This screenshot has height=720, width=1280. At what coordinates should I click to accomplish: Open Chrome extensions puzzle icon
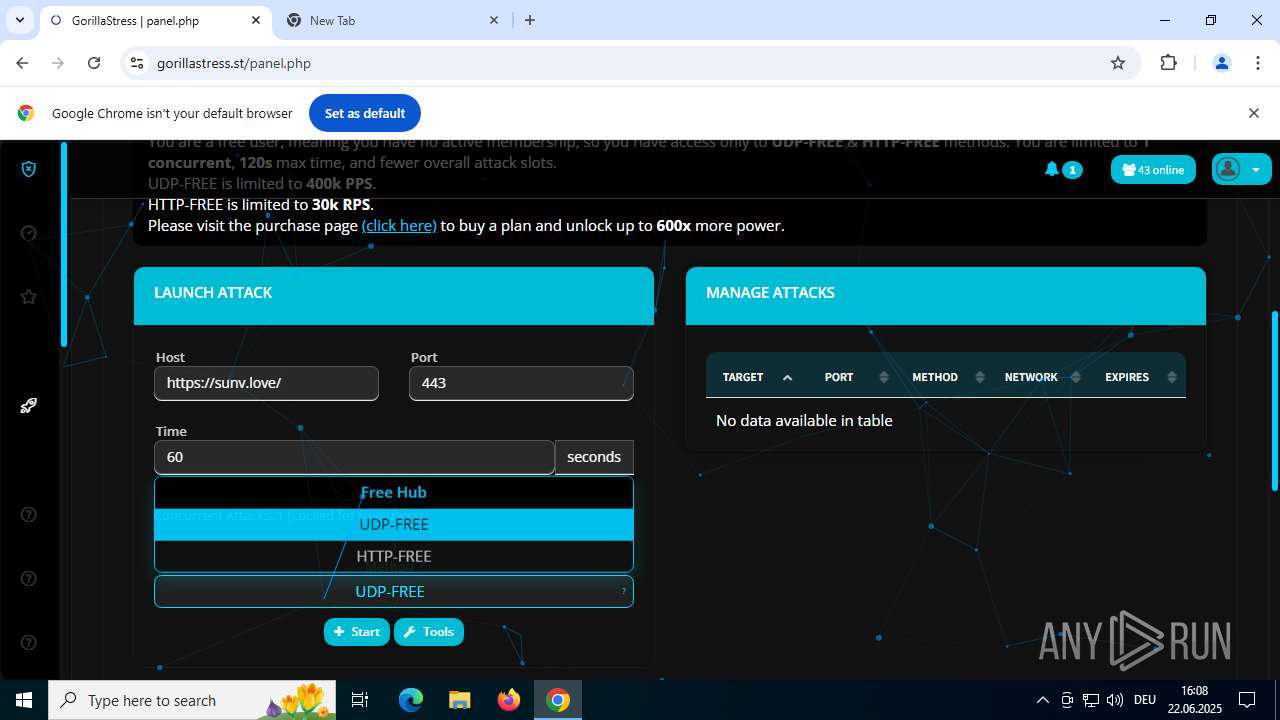coord(1168,63)
